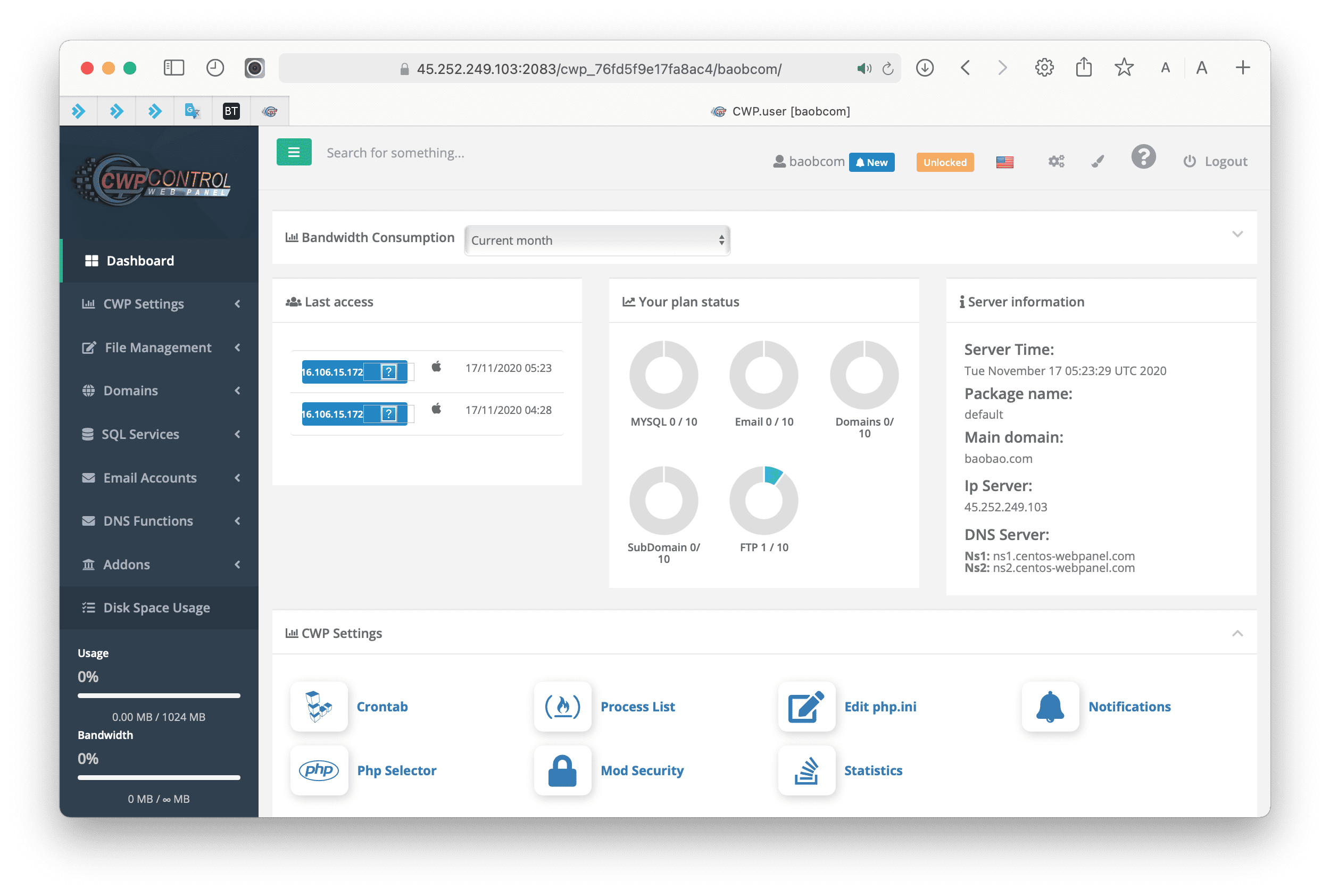Select Dashboard in the sidebar
Screen dimensions: 1330x896
coord(139,261)
